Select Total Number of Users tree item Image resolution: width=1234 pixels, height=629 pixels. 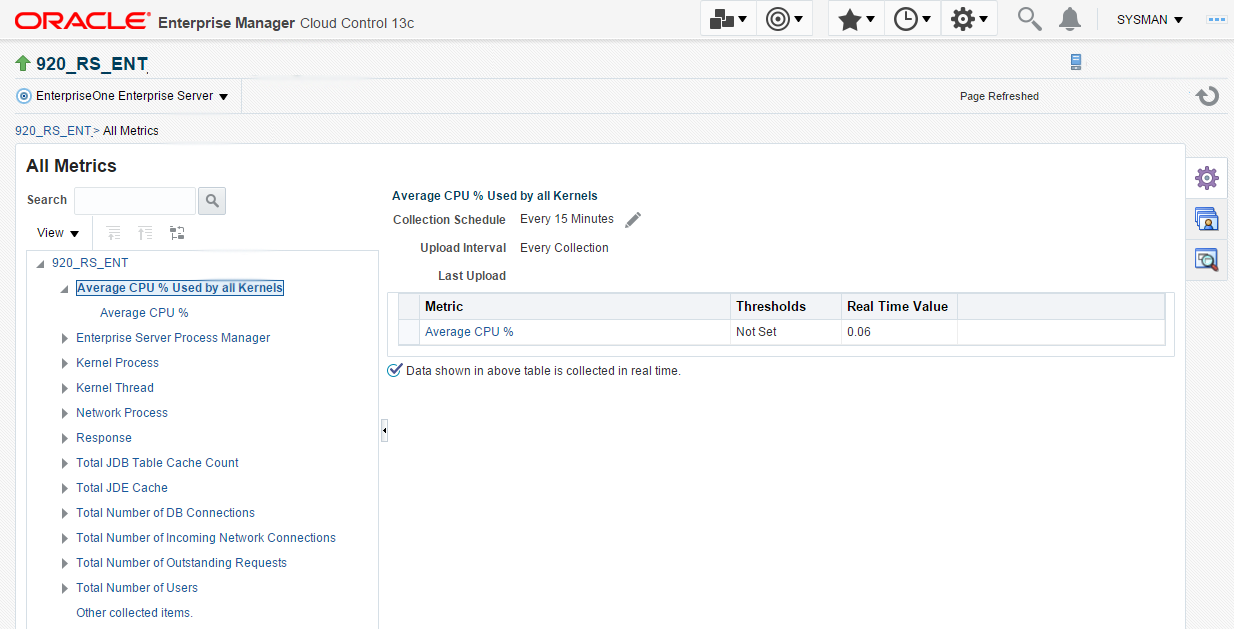point(137,588)
